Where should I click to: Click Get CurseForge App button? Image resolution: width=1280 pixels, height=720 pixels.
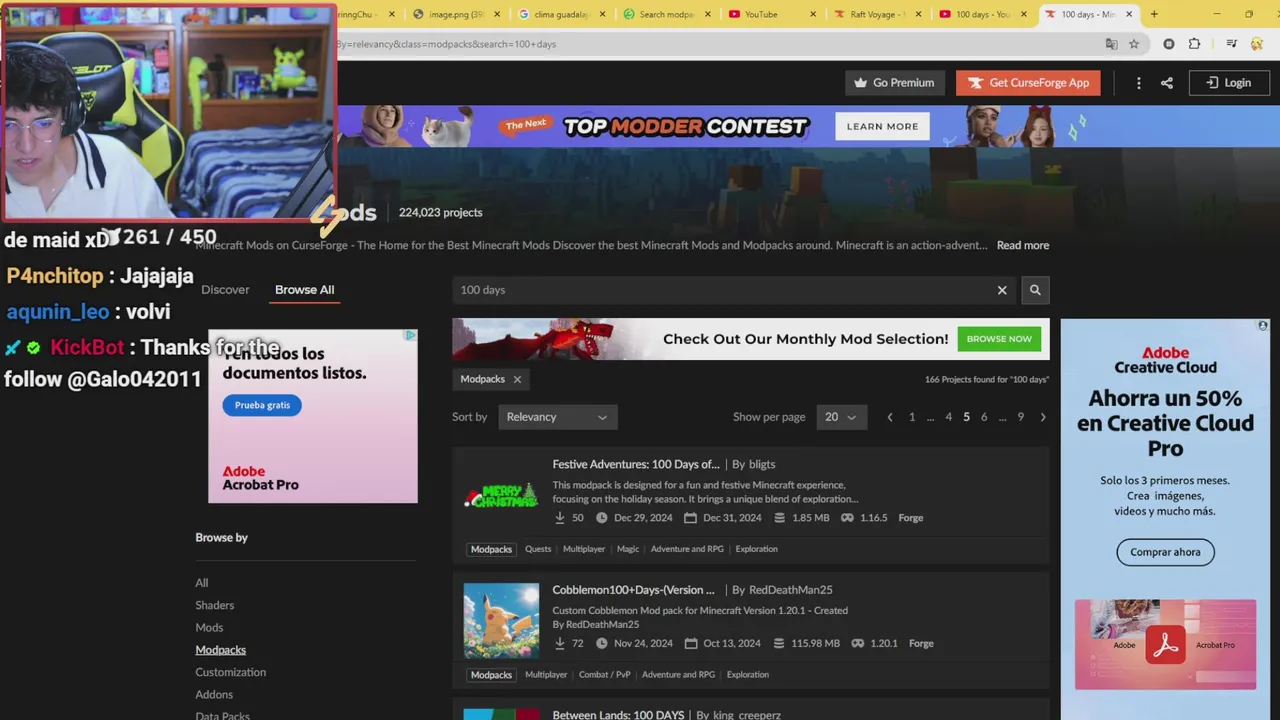(1028, 83)
